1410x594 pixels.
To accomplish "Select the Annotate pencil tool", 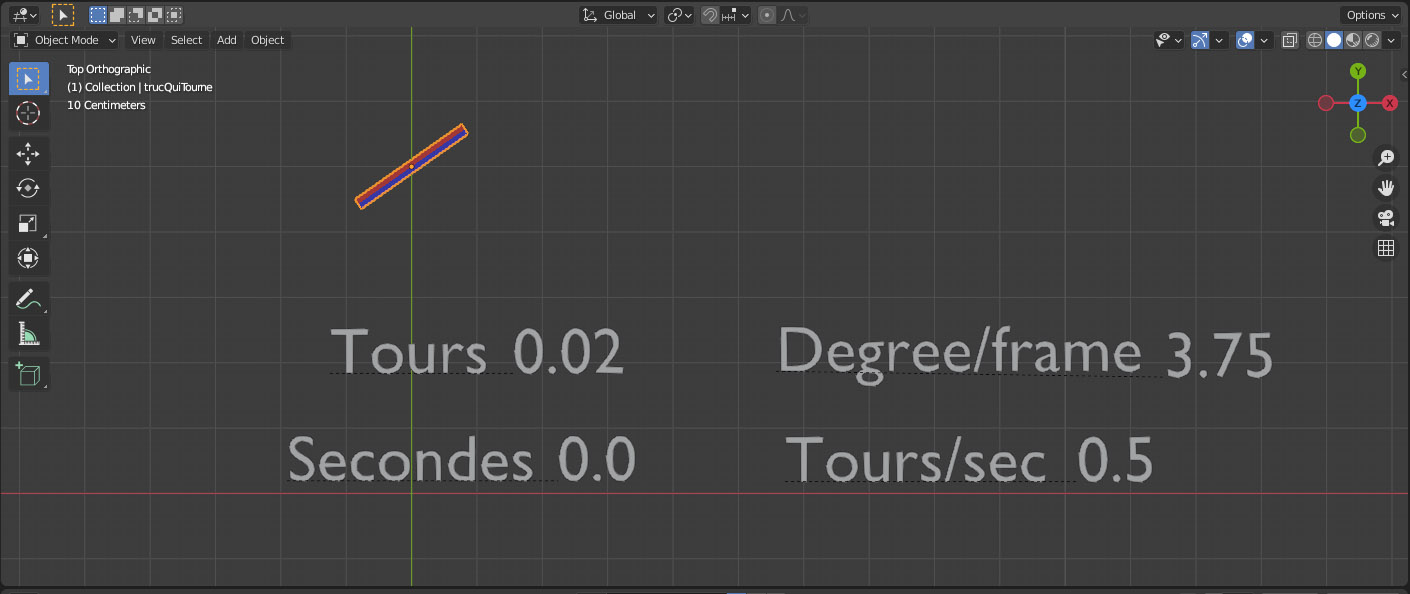I will click(x=28, y=299).
